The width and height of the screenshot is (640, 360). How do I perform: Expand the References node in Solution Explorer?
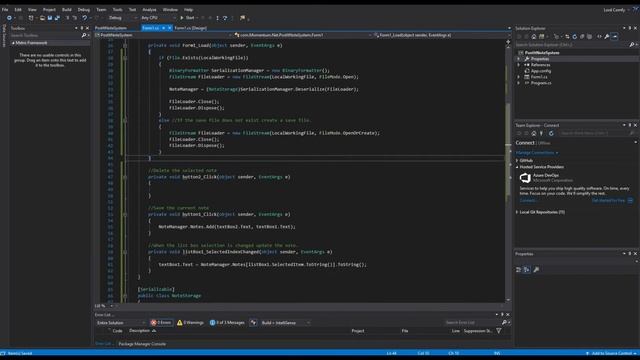click(519, 65)
